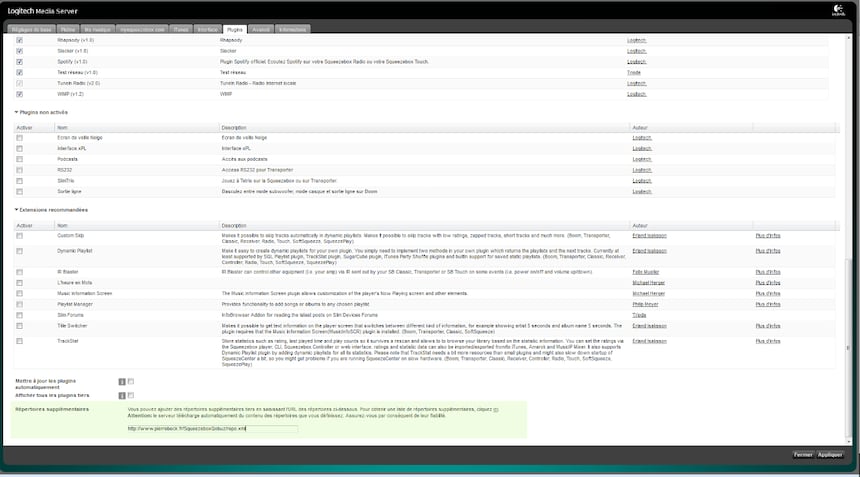Click Erland Isaksson link in Custom Skip row
Viewport: 860px width, 477px height.
point(649,236)
